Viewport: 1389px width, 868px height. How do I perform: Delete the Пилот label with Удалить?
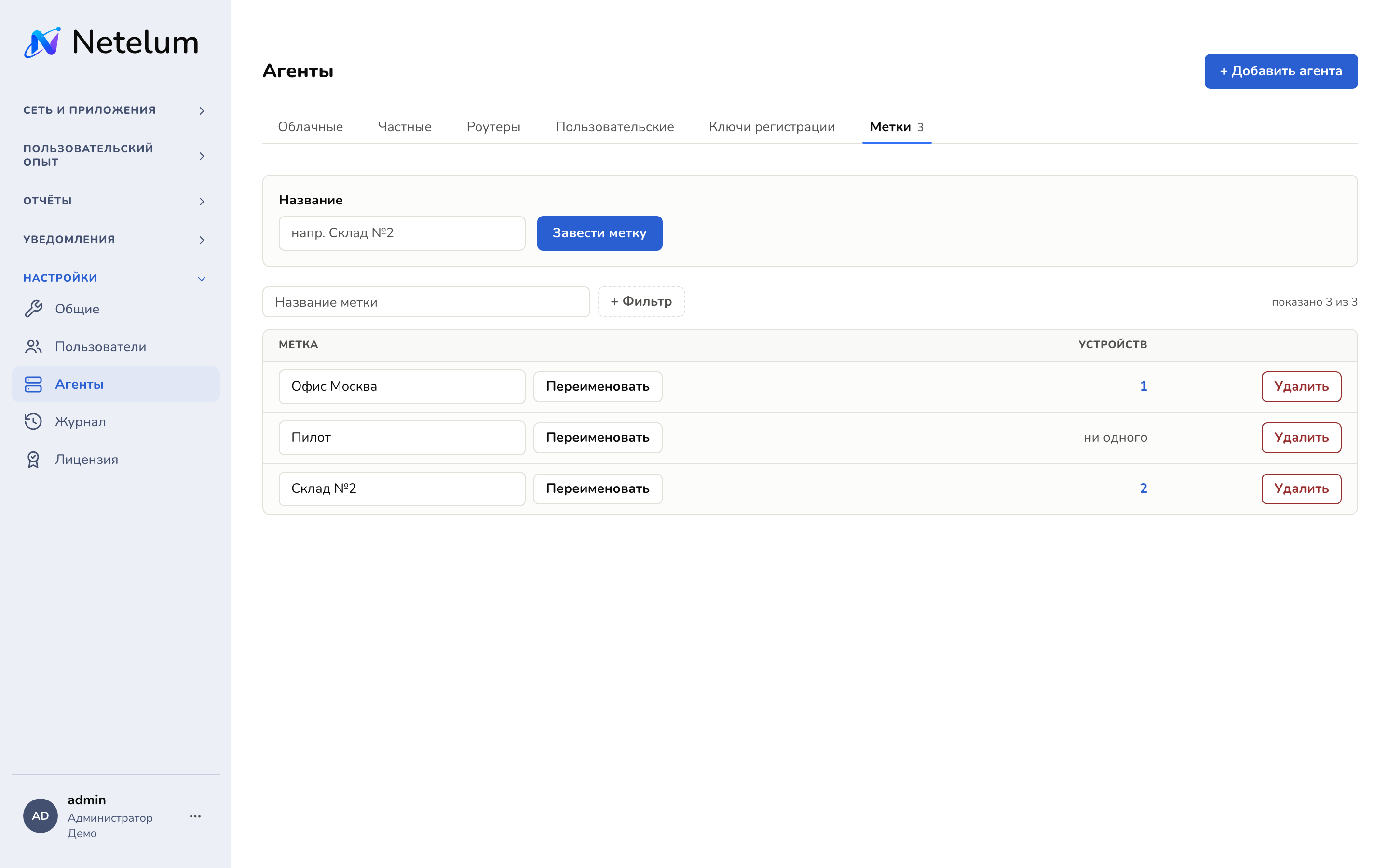[1301, 437]
